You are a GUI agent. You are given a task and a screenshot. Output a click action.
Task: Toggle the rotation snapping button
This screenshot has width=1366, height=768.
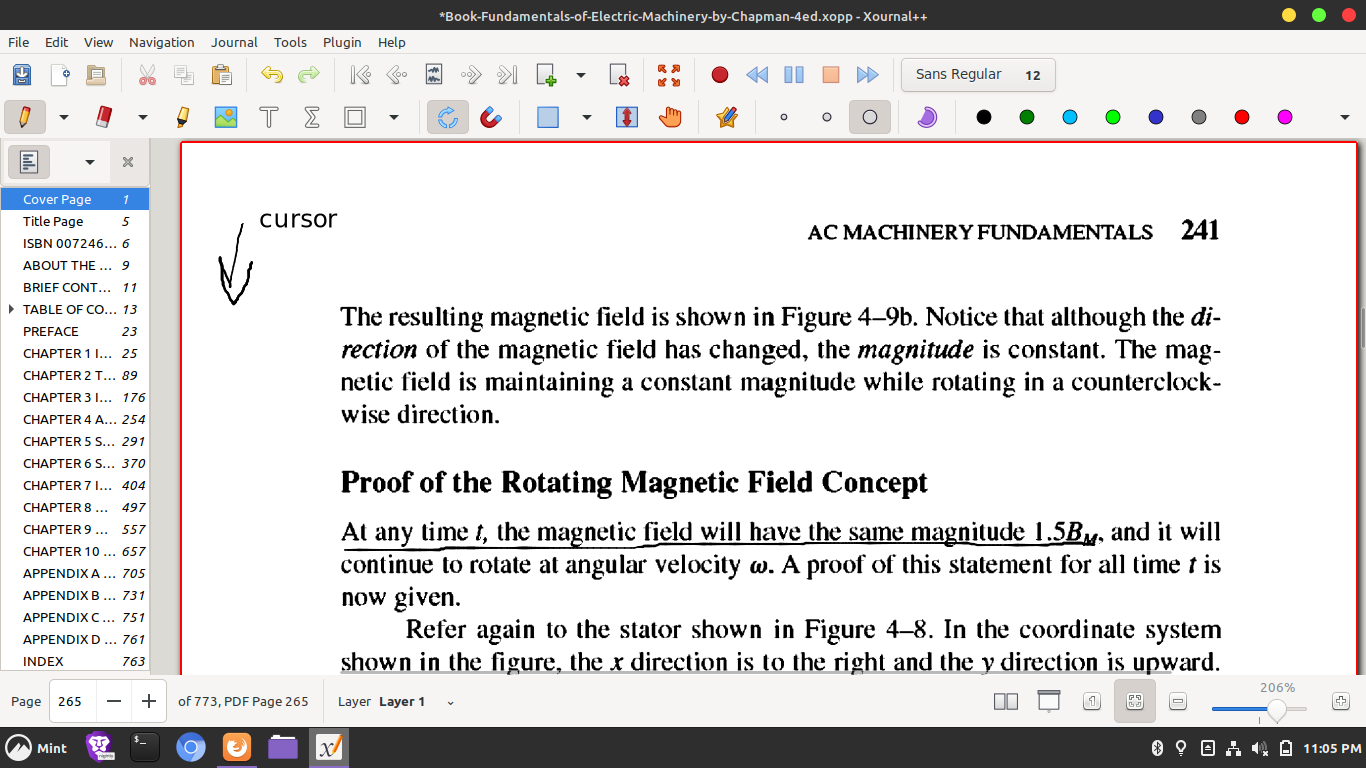point(448,117)
